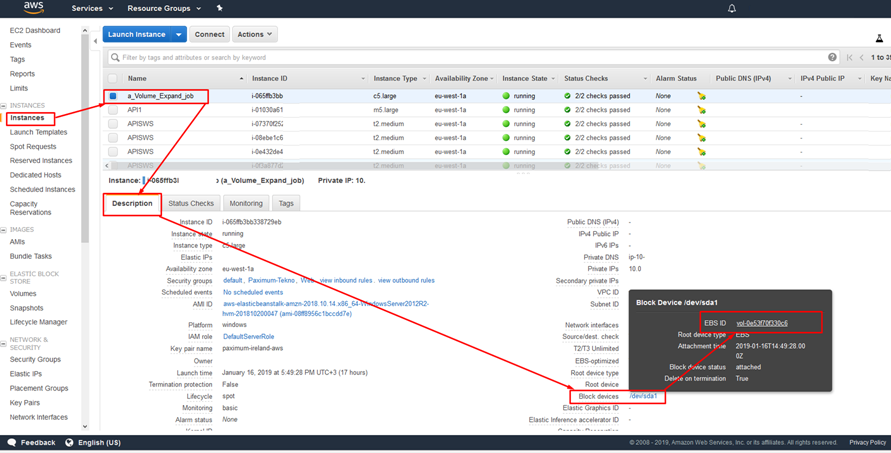Collapse the NETWORK & SECURITY section
The height and width of the screenshot is (453, 891).
(x=3, y=343)
